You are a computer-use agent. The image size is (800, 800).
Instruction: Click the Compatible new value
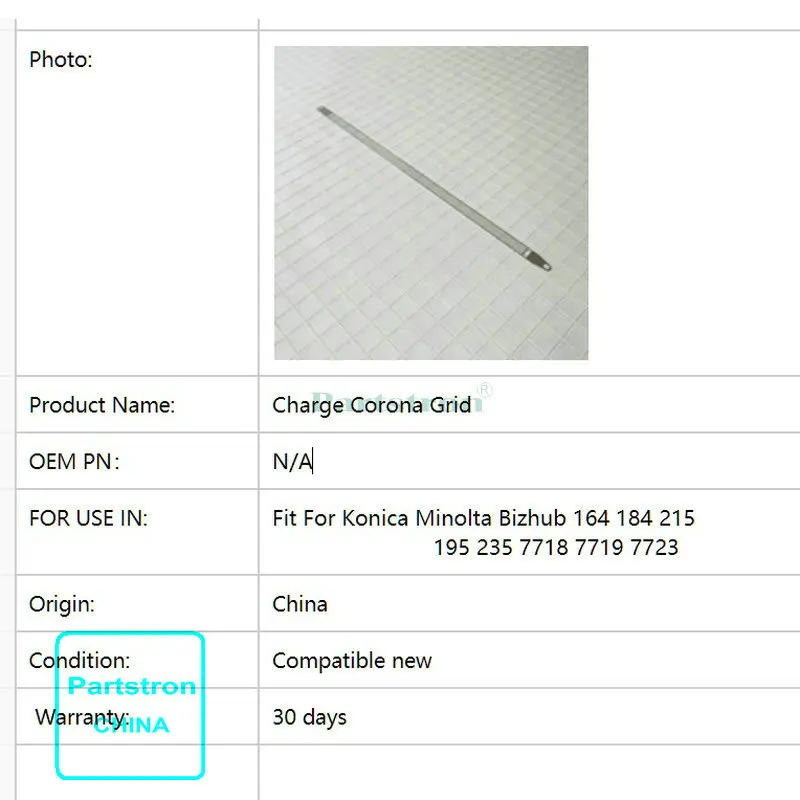coord(352,661)
